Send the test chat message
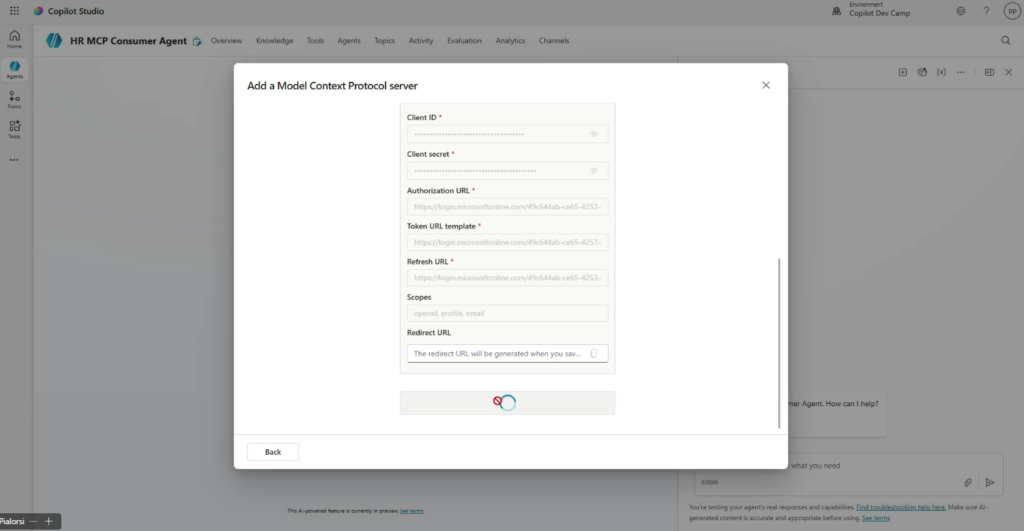Image resolution: width=1024 pixels, height=531 pixels. (x=990, y=483)
